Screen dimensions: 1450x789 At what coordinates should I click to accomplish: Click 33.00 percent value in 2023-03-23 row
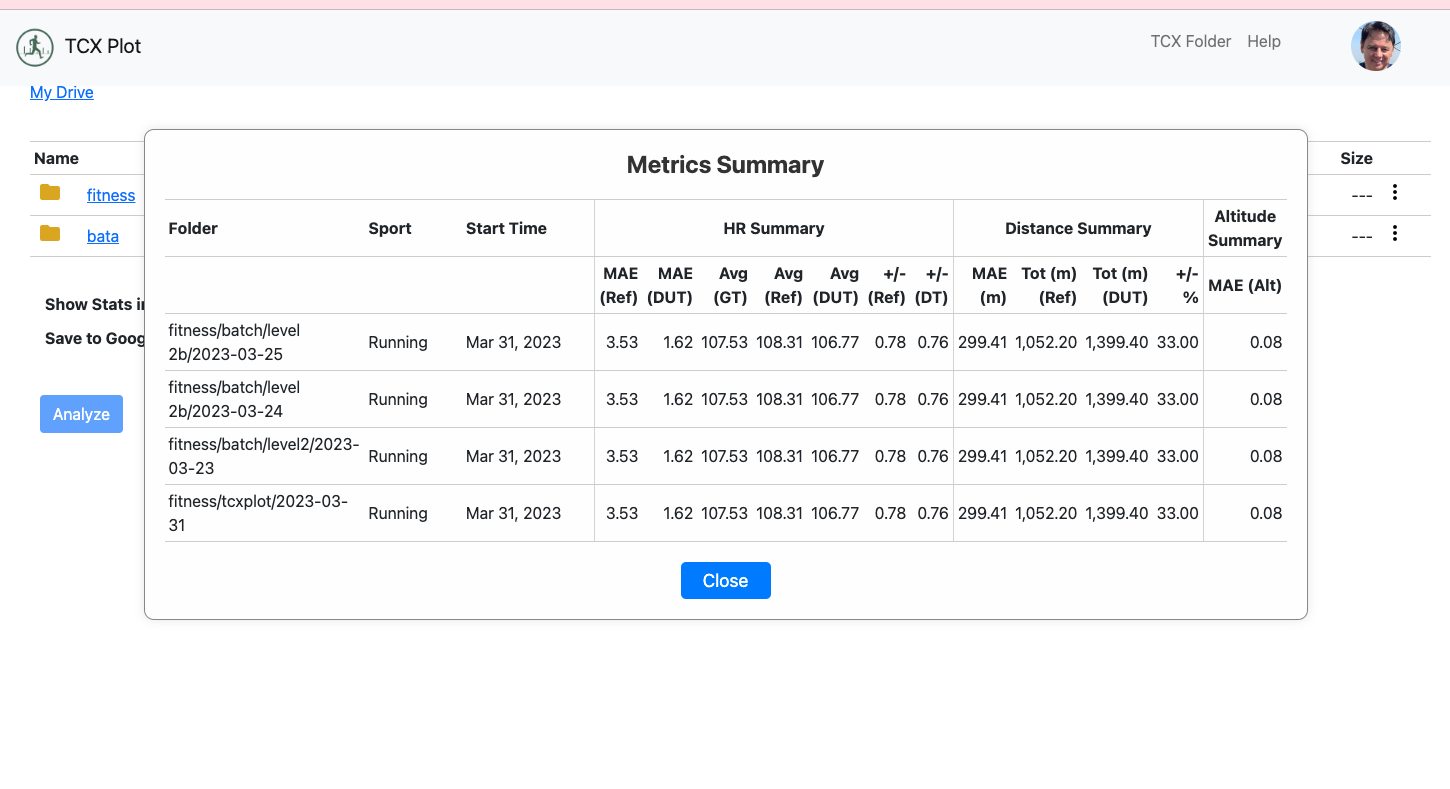point(1178,456)
